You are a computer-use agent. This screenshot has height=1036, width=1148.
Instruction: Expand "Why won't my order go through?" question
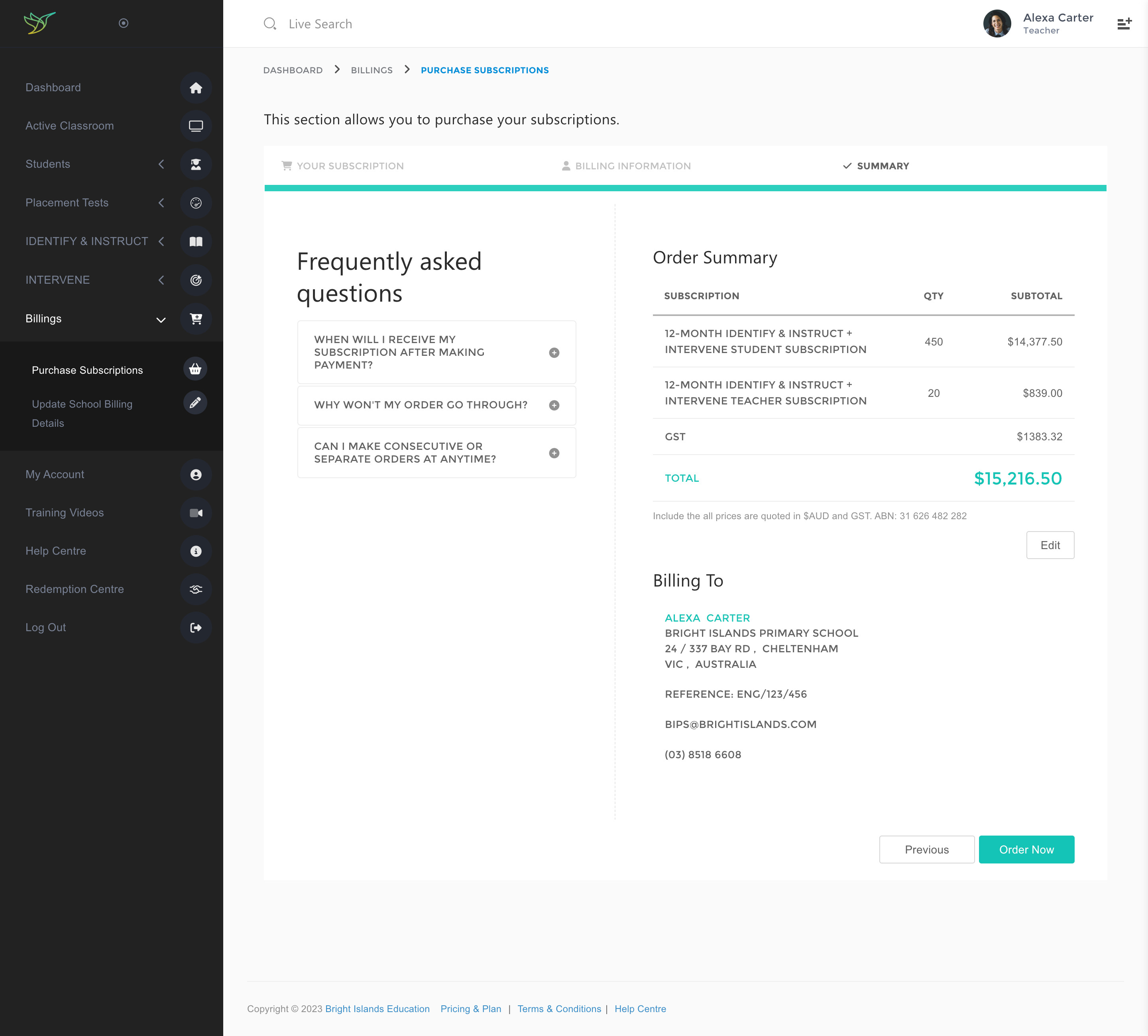point(554,405)
